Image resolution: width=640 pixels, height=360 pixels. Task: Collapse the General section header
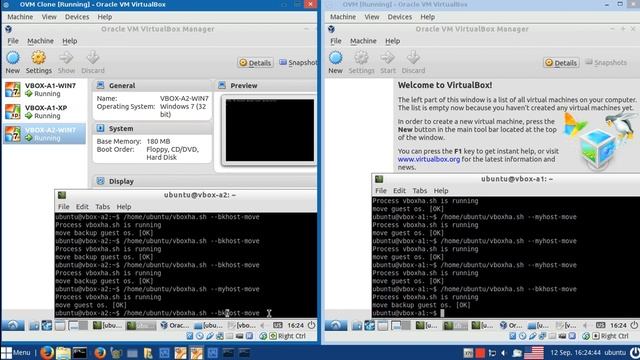point(152,85)
